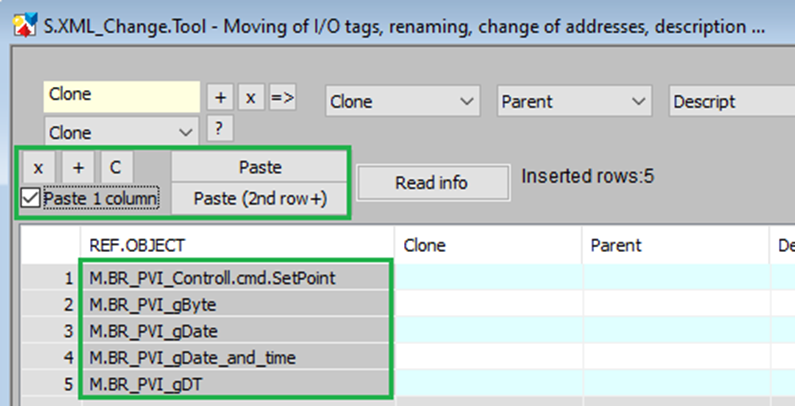Click the Descript dropdown field
Screen dimensions: 795x406
(730, 101)
